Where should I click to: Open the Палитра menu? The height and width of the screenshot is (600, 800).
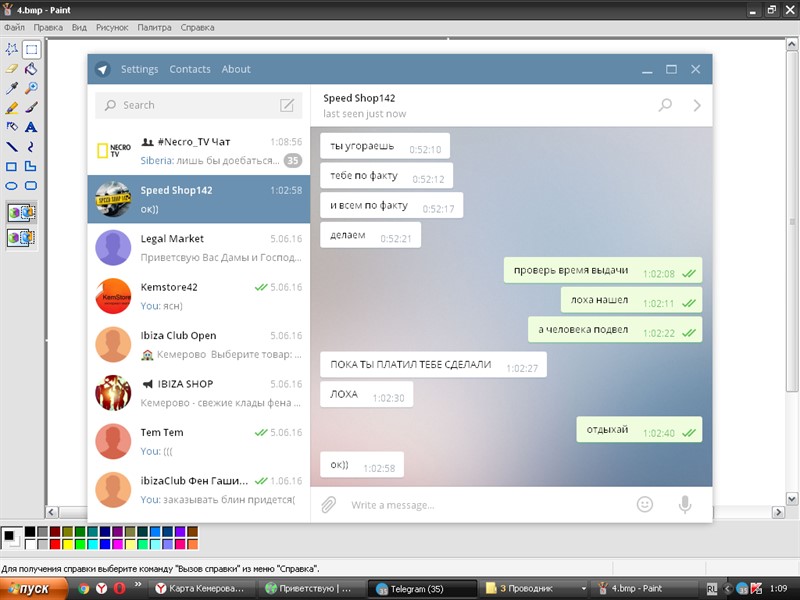[154, 28]
